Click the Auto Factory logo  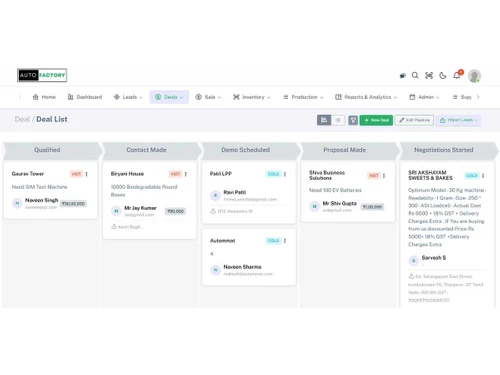[x=42, y=75]
